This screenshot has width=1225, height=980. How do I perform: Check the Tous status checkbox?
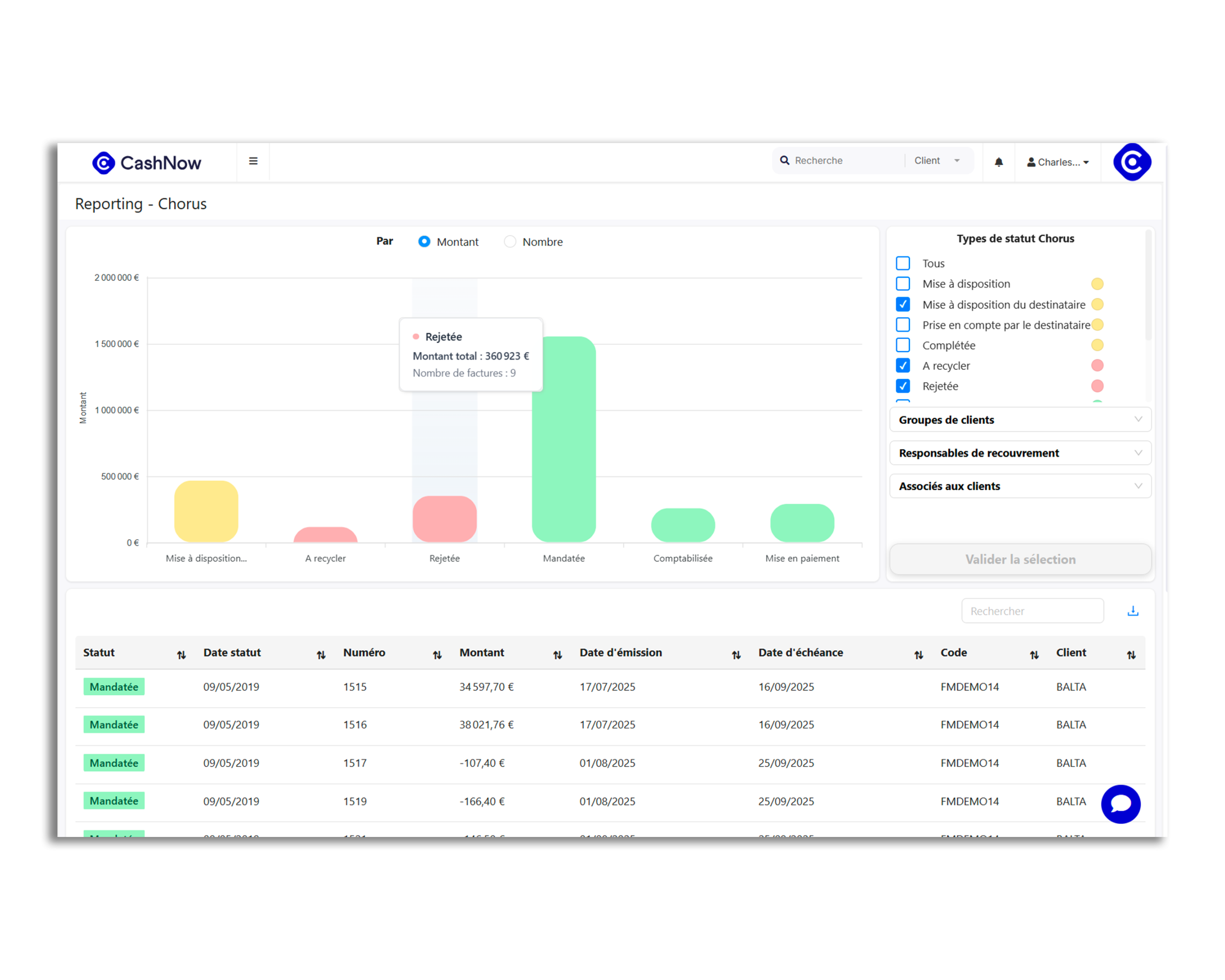903,264
